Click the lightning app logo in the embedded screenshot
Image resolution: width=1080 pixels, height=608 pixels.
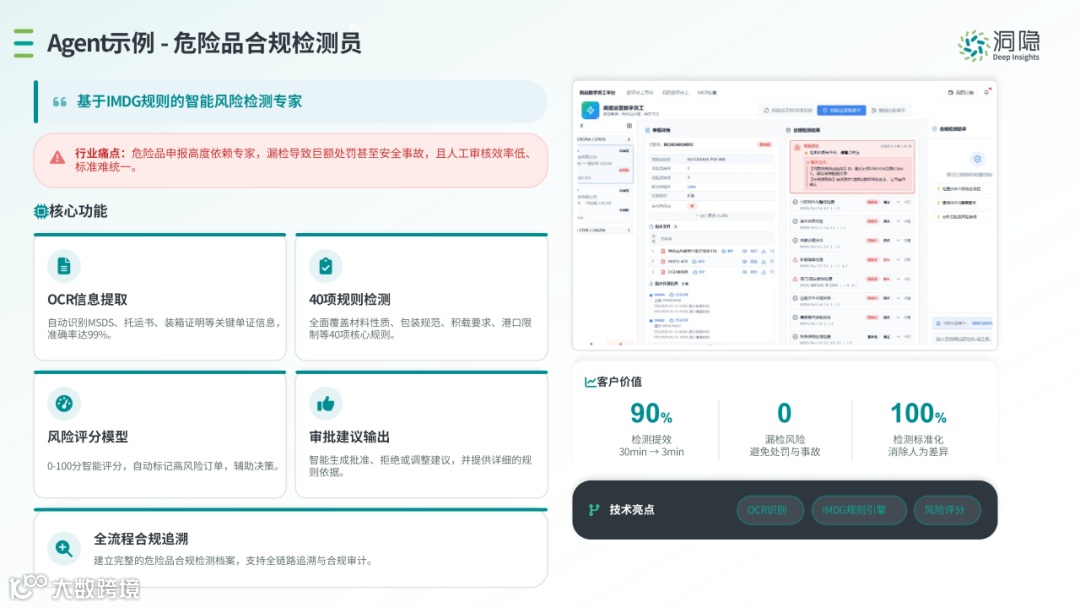(590, 110)
